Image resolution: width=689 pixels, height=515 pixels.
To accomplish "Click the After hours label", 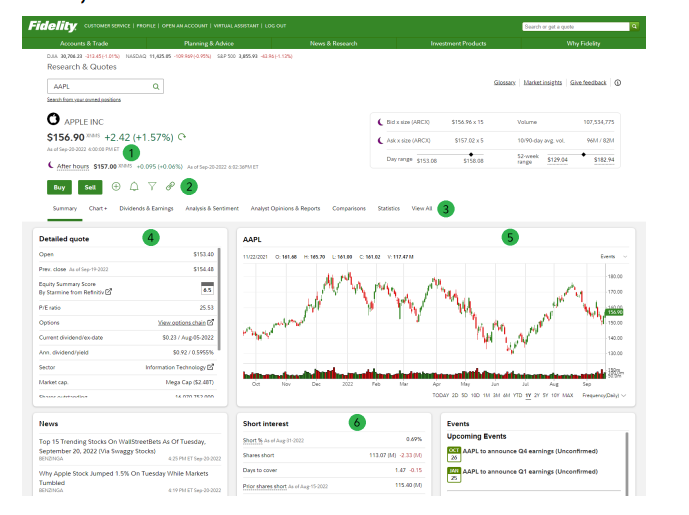I will click(x=73, y=166).
